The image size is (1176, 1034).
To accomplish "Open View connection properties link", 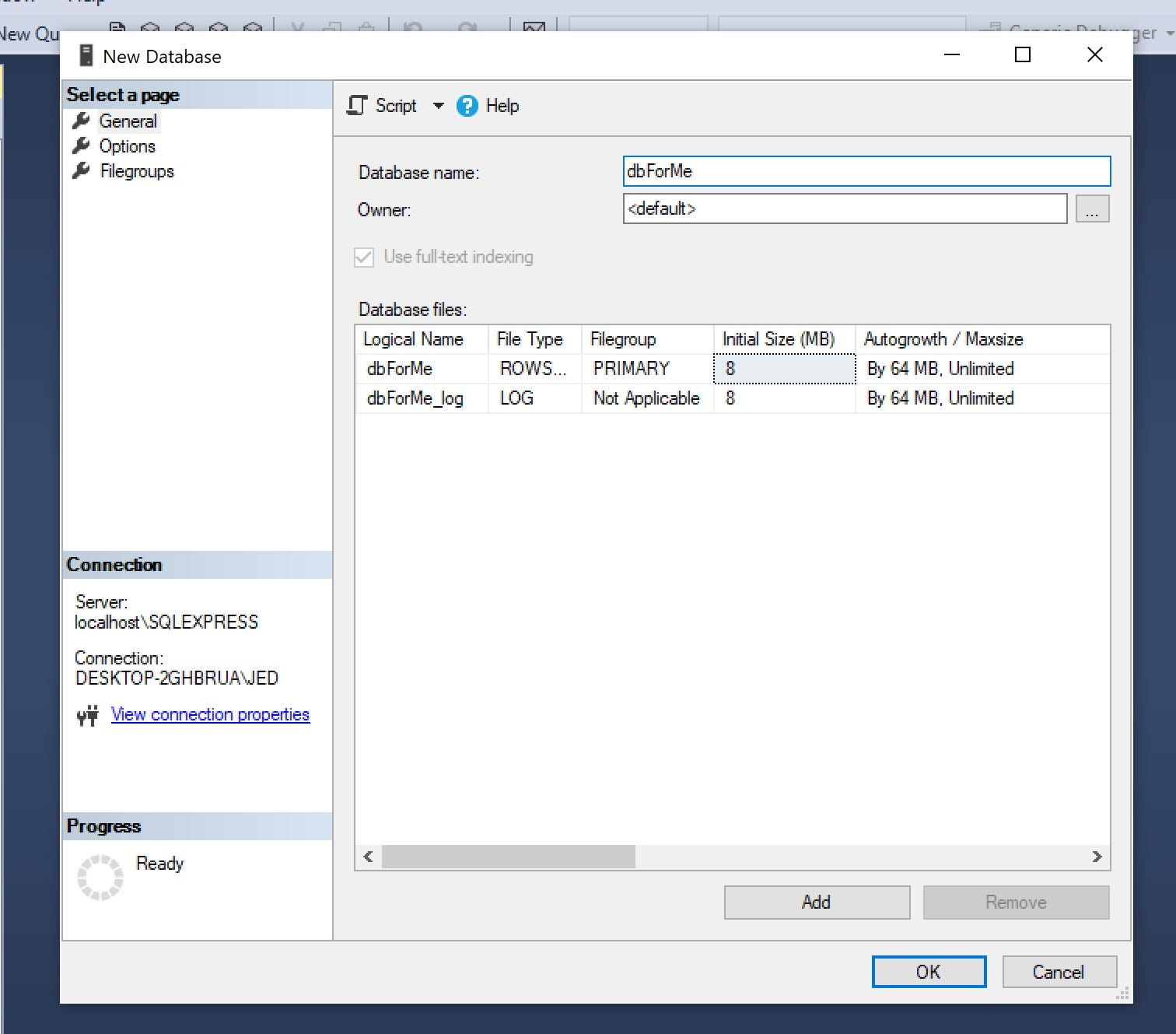I will point(210,714).
